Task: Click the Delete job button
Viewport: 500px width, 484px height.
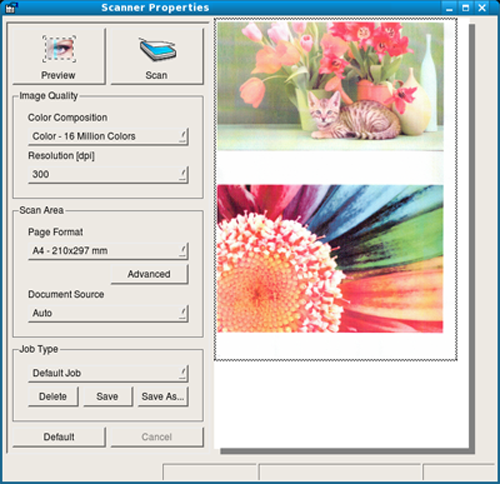Action: [x=53, y=396]
